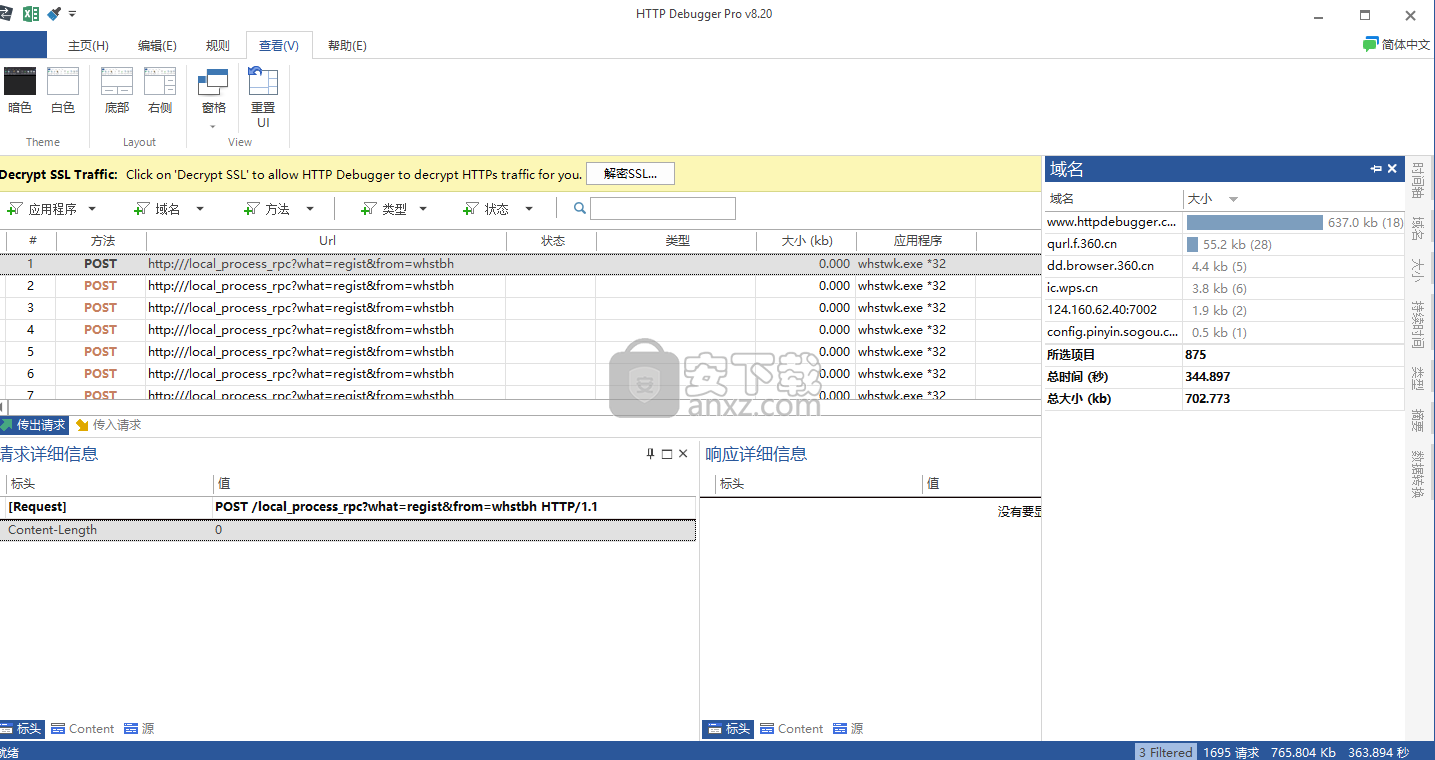
Task: Maximize the 请求详细信息 panel
Action: (x=667, y=454)
